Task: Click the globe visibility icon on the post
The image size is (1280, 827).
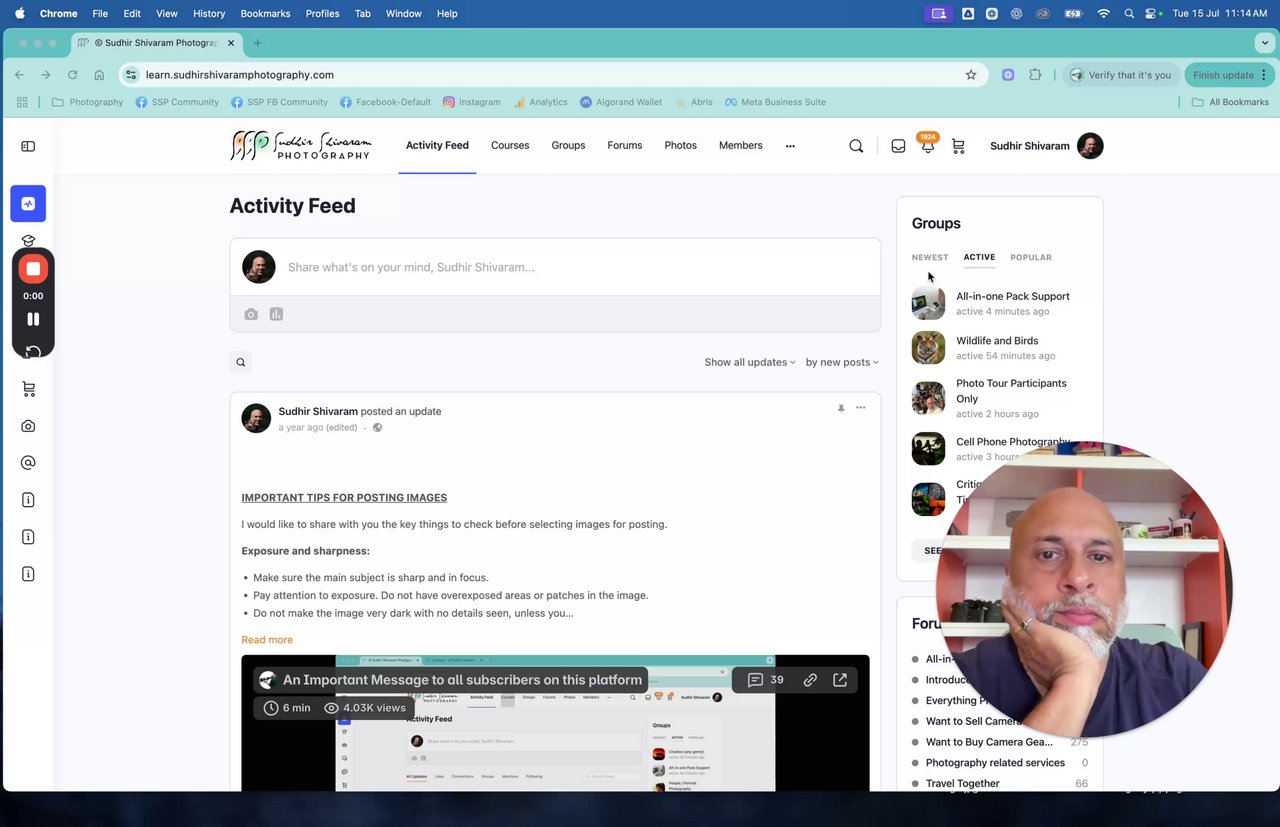Action: 377,427
